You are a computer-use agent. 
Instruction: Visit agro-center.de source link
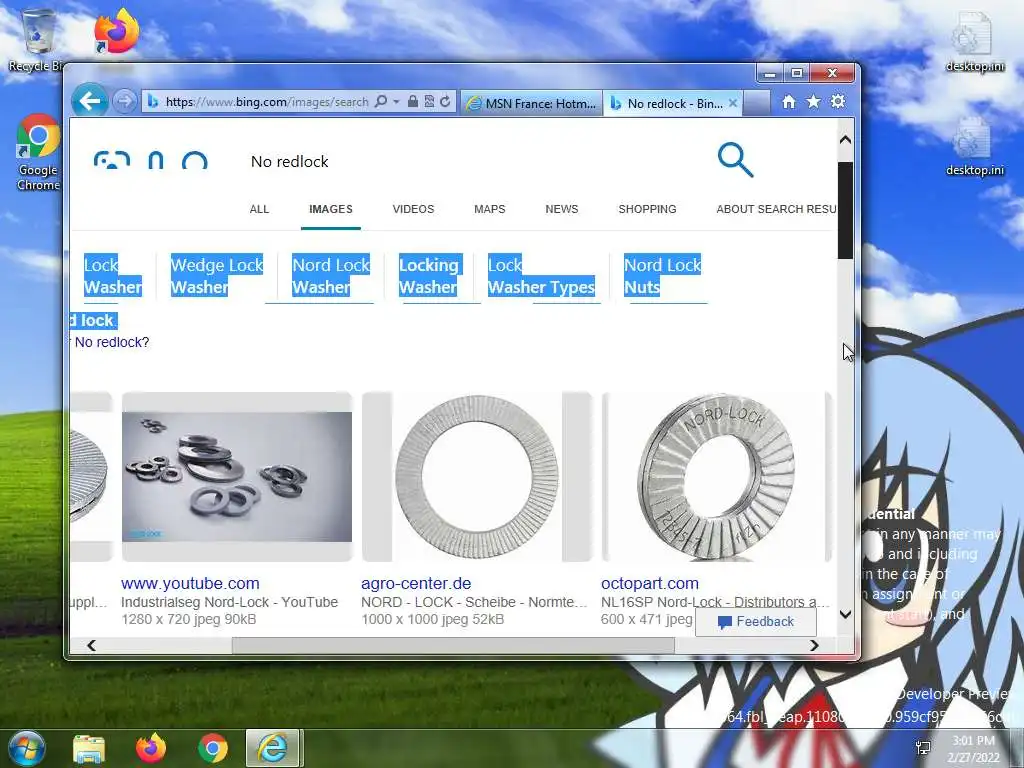point(416,583)
